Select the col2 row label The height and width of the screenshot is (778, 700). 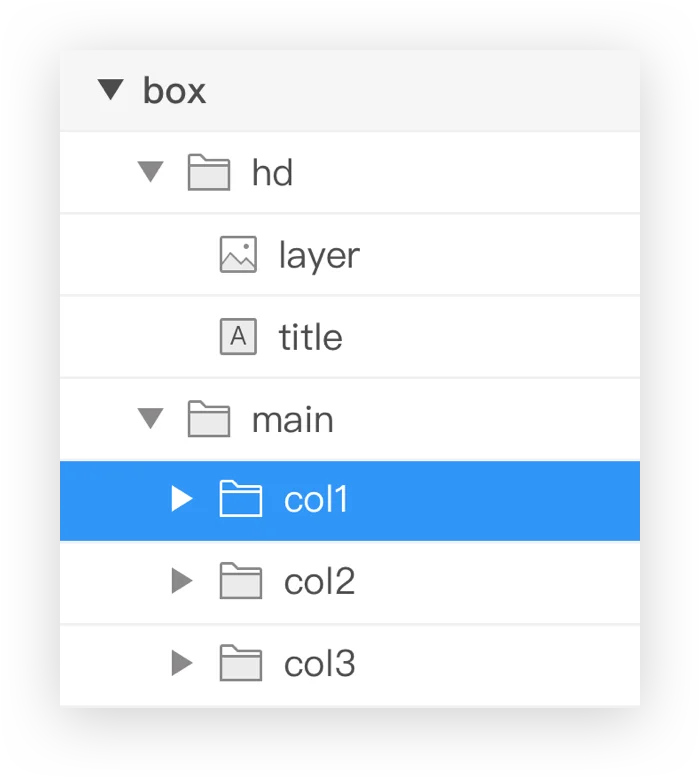point(319,582)
